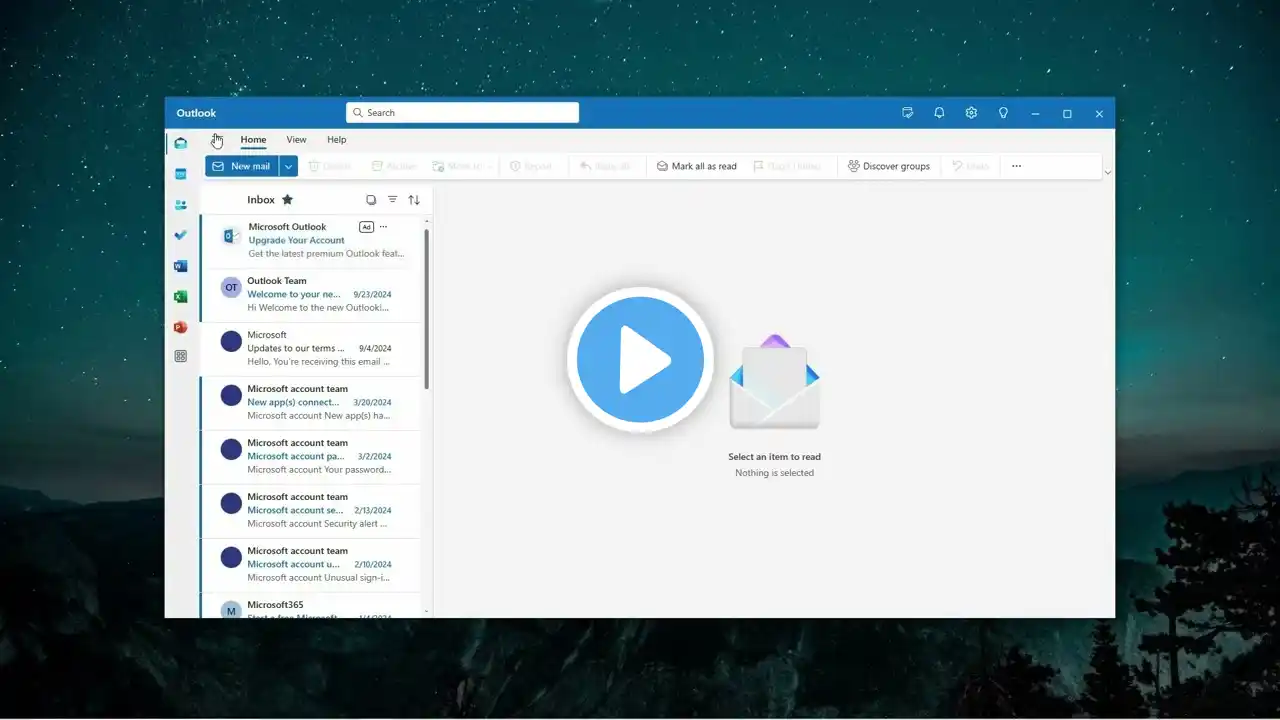Switch to the View tab
The image size is (1280, 720).
(x=296, y=140)
